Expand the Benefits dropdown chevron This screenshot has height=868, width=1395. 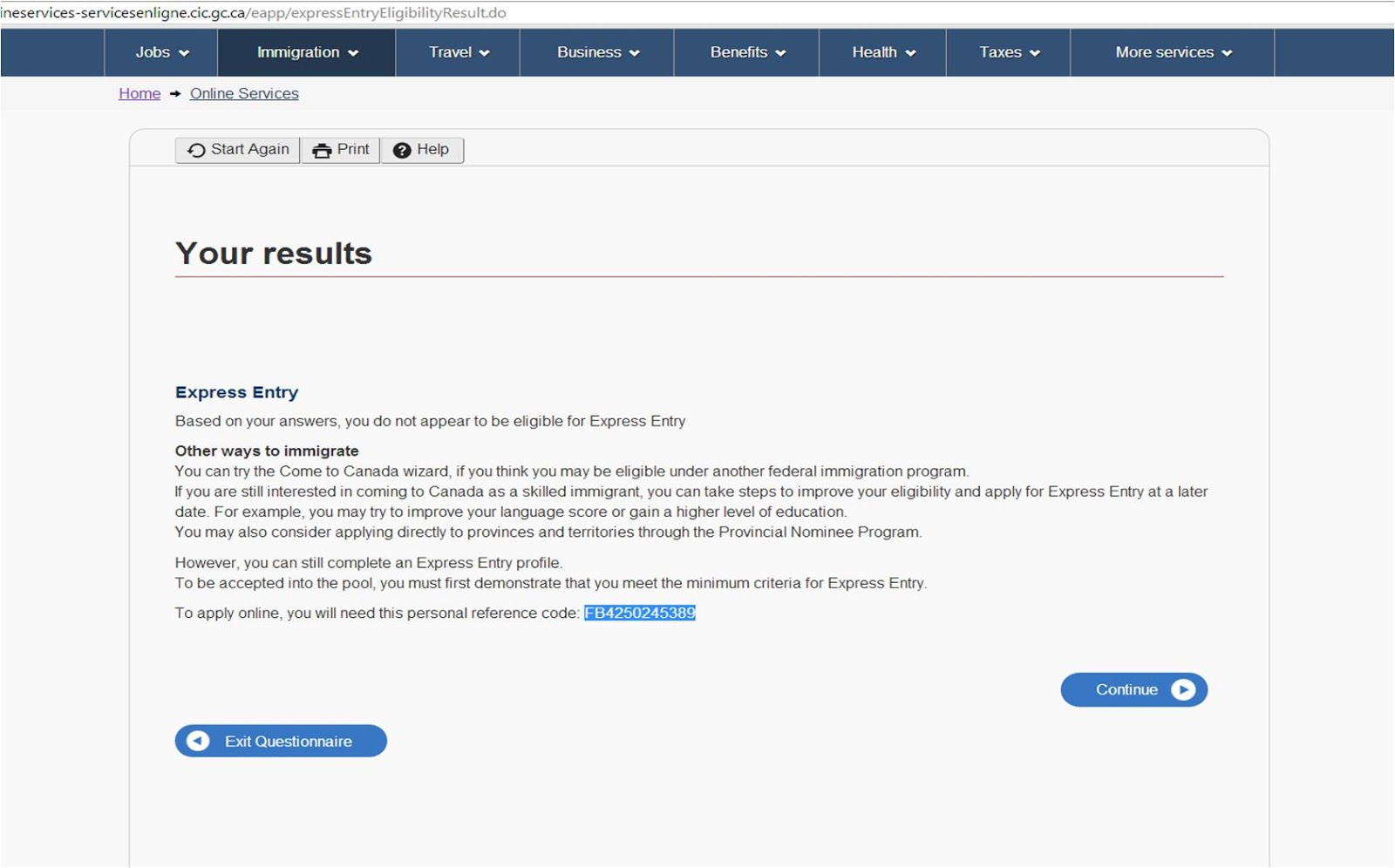tap(780, 53)
